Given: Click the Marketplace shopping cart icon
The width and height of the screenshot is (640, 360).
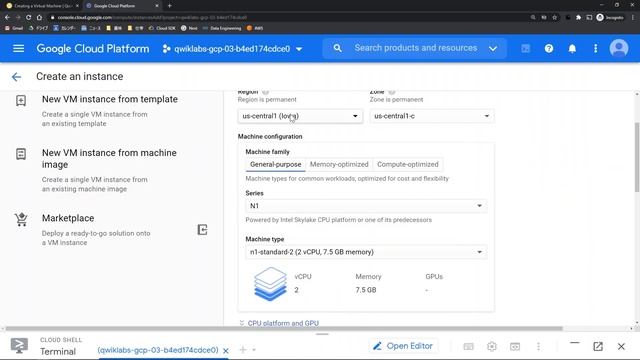Looking at the screenshot, I should [x=21, y=220].
